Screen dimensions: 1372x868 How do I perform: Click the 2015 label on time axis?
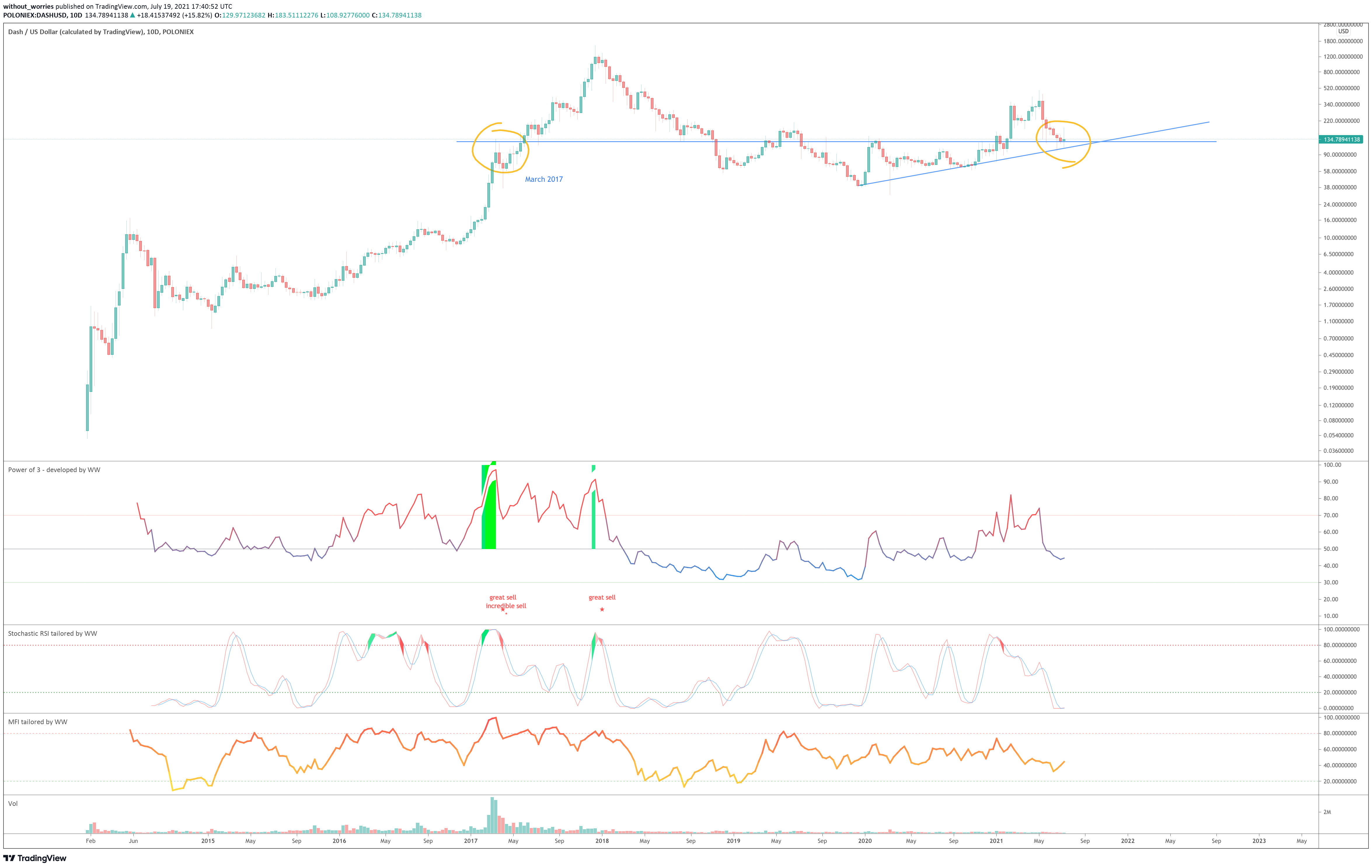(x=208, y=841)
